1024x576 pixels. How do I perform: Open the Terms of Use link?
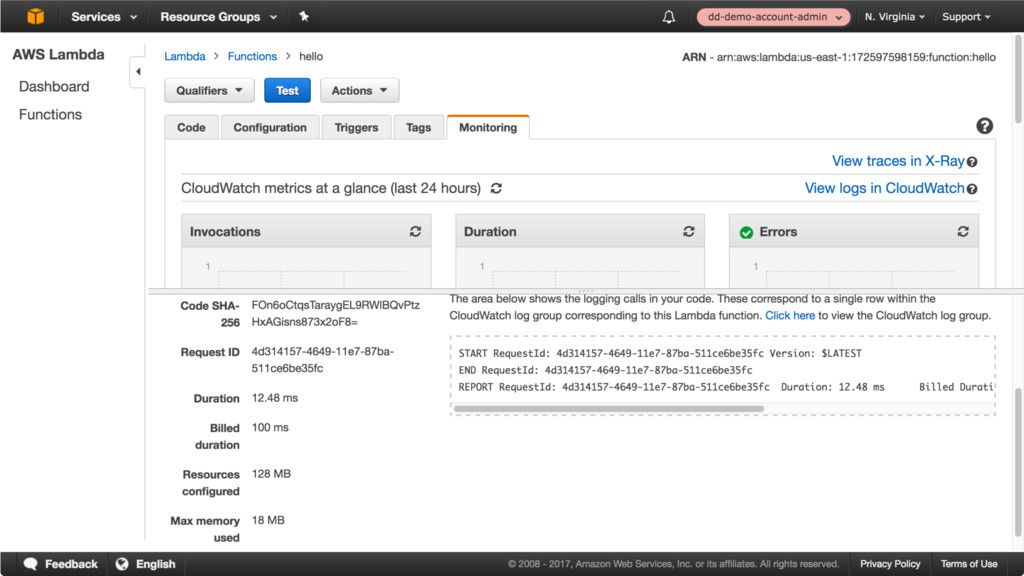968,564
